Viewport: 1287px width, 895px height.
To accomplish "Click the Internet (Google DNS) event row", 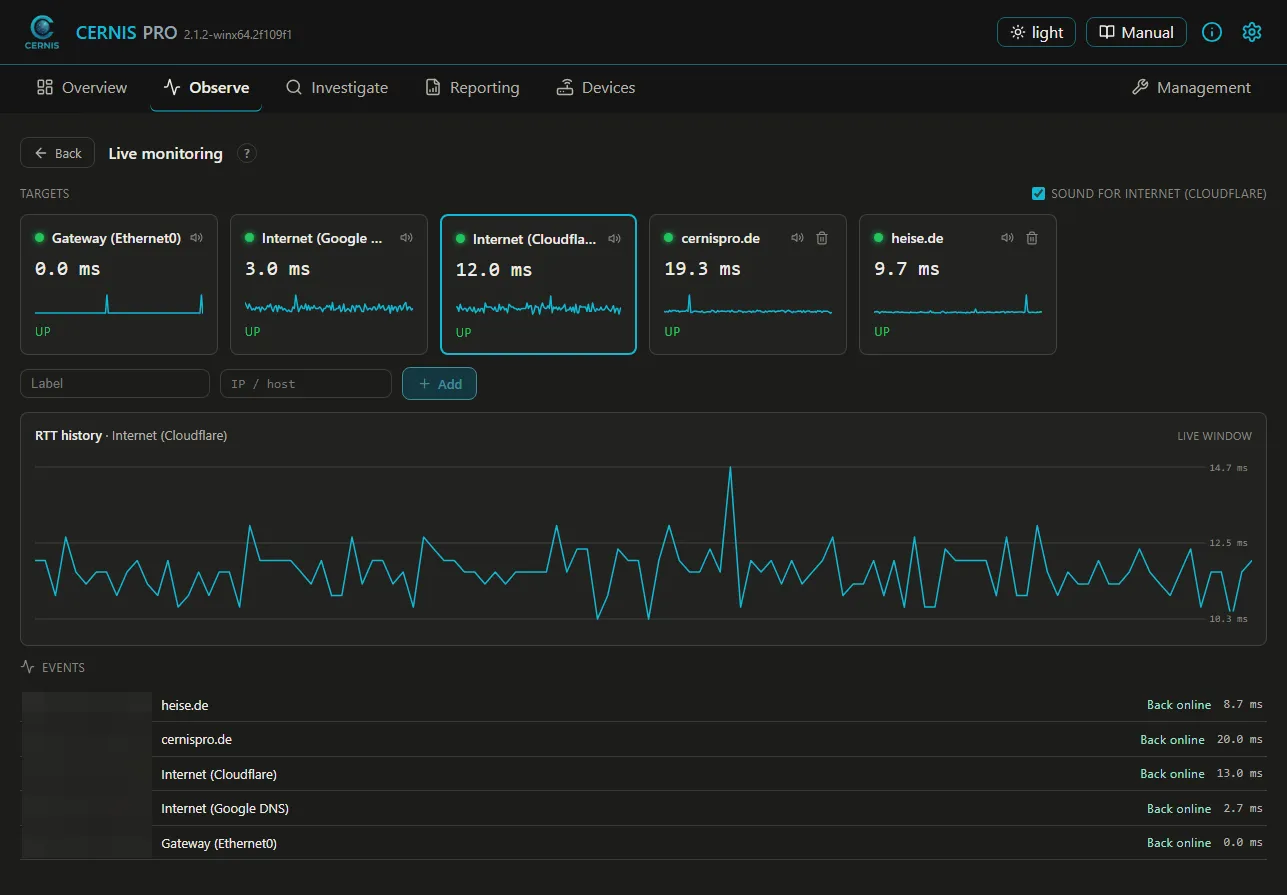I will click(x=643, y=808).
